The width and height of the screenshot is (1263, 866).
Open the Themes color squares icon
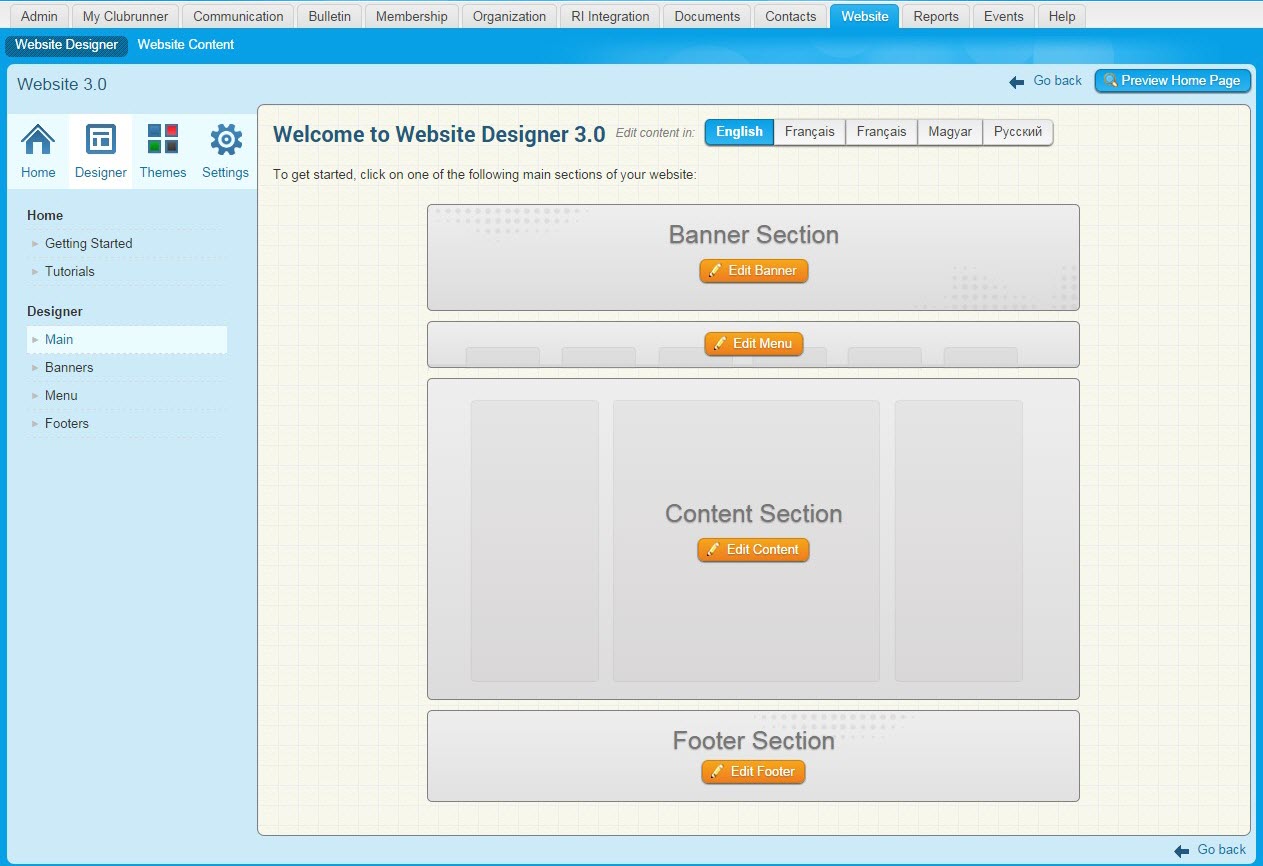pyautogui.click(x=163, y=139)
